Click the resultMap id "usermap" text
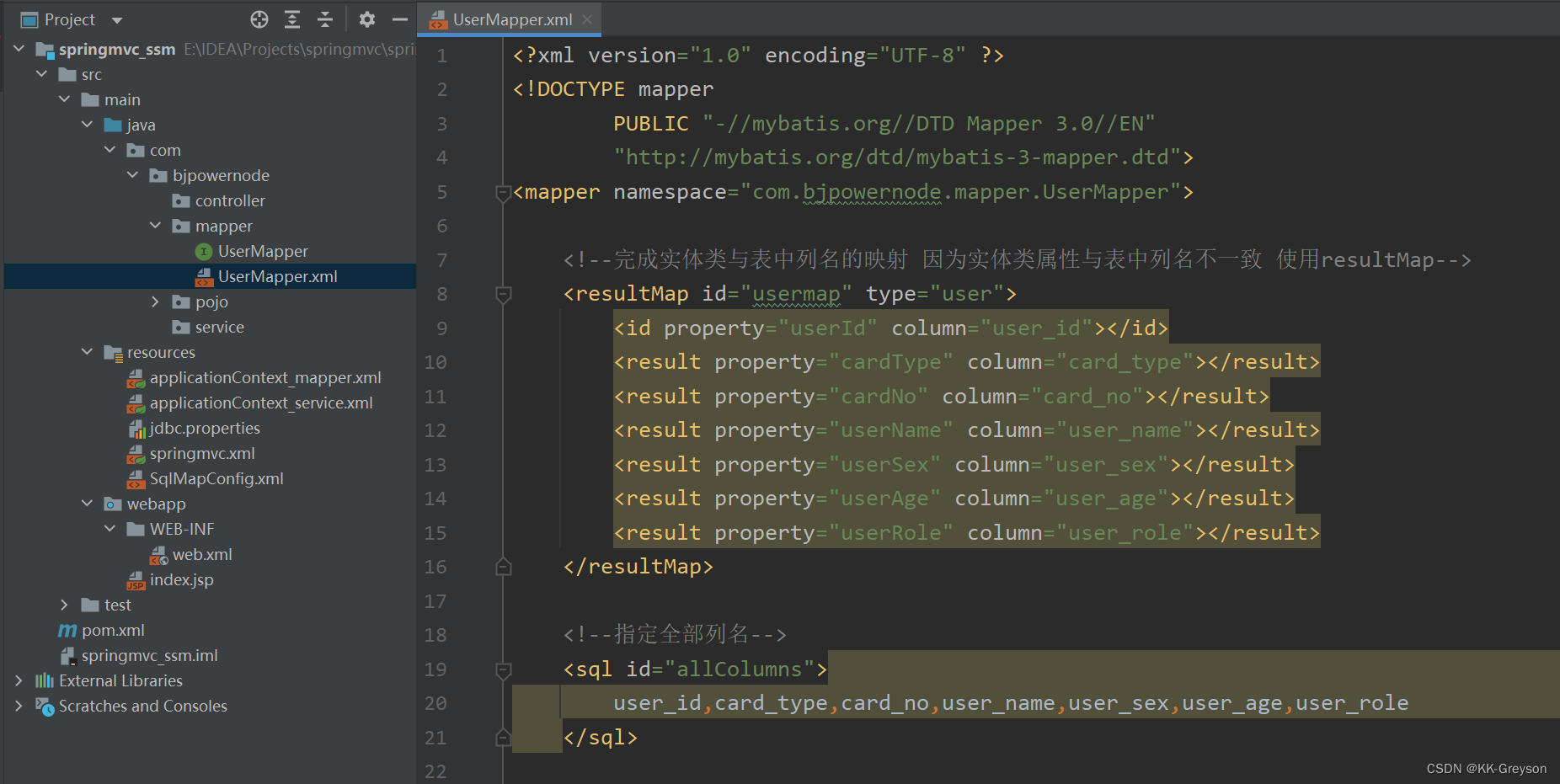This screenshot has width=1560, height=784. tap(796, 294)
